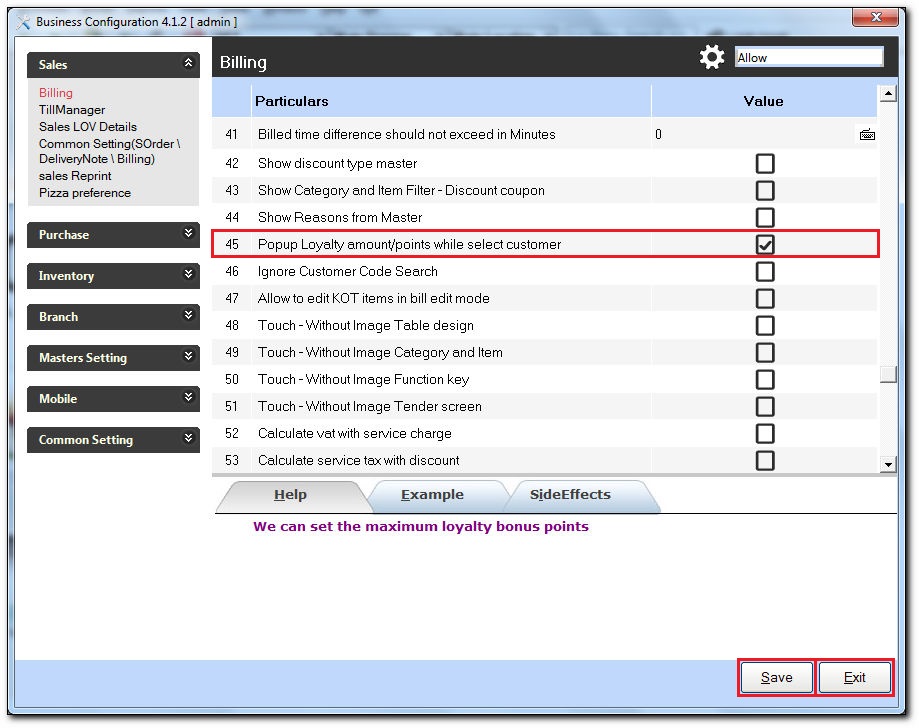Select Billing in the Sales list
This screenshot has height=728, width=919.
(x=56, y=93)
